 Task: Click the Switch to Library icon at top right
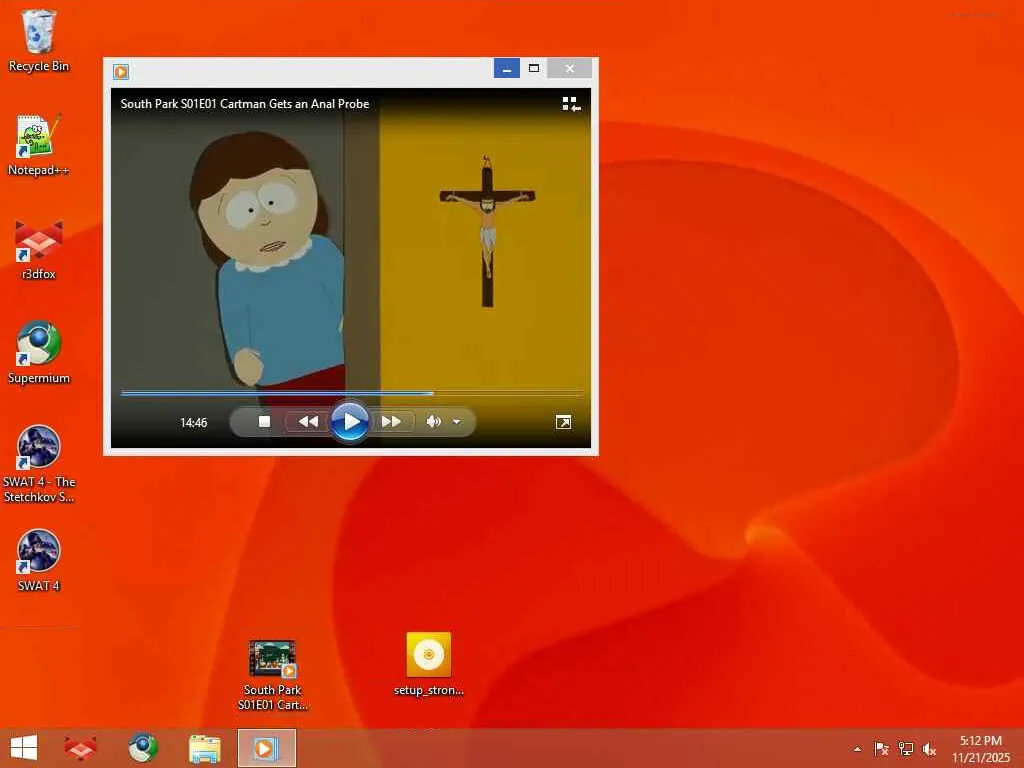pos(571,104)
